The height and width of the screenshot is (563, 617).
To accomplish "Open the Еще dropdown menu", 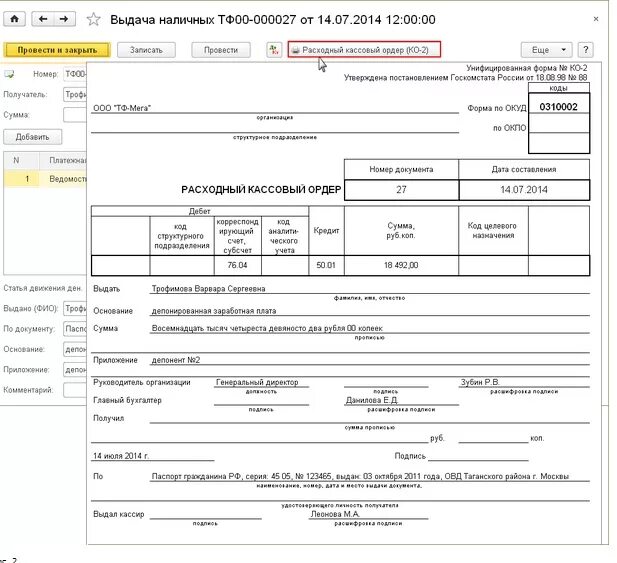I will click(x=546, y=50).
